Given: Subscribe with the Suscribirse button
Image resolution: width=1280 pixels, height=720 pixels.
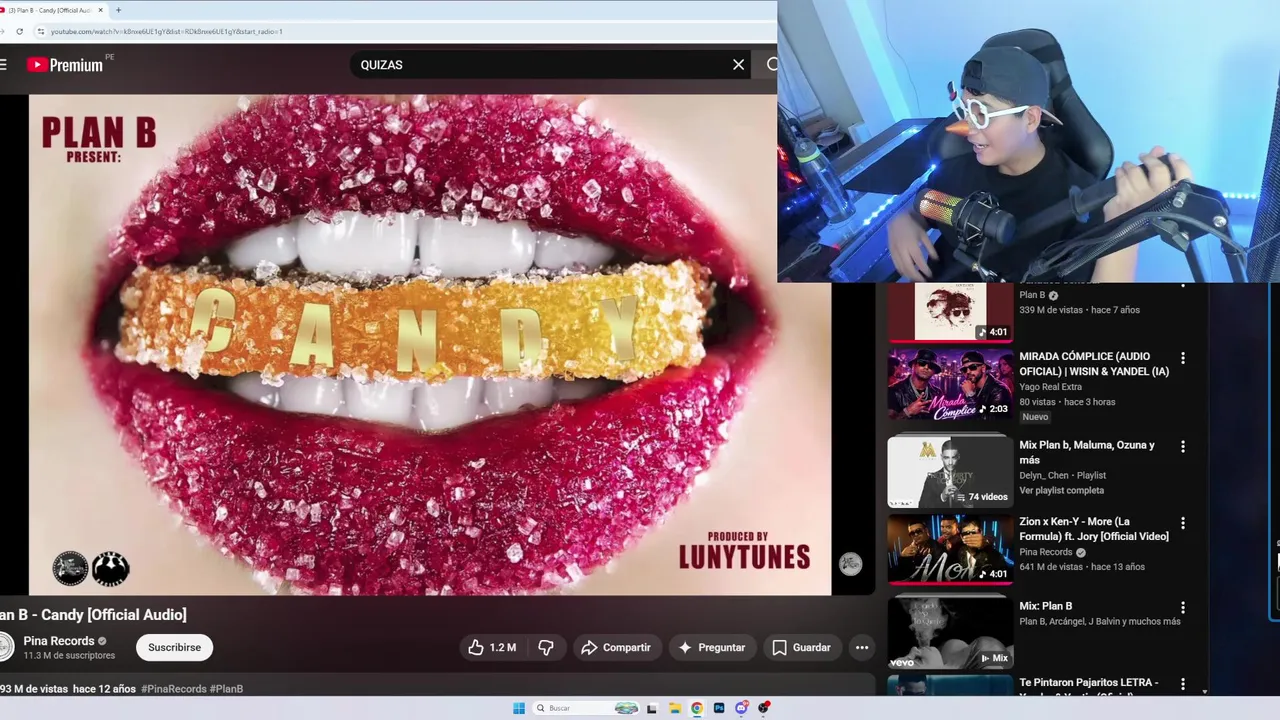Looking at the screenshot, I should tap(174, 647).
